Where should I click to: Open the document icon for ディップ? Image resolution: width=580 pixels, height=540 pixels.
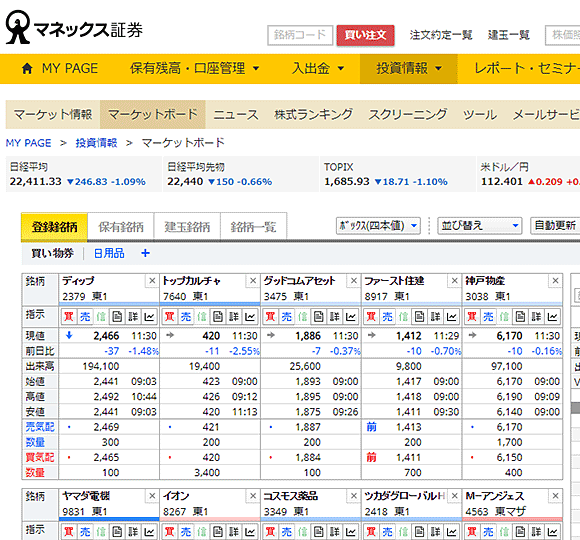(117, 317)
